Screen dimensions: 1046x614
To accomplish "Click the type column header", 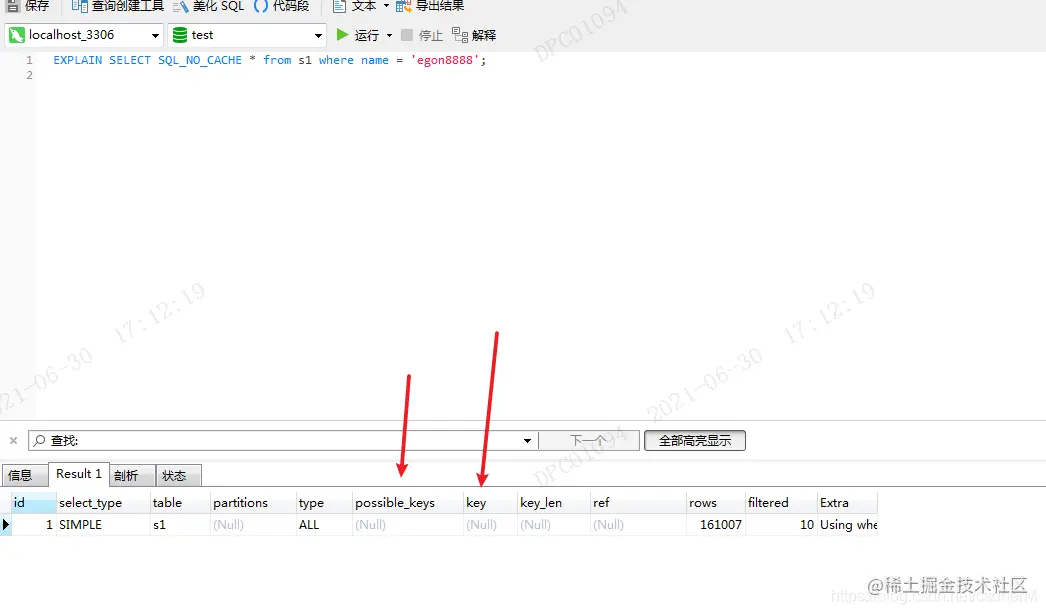I will [x=324, y=503].
